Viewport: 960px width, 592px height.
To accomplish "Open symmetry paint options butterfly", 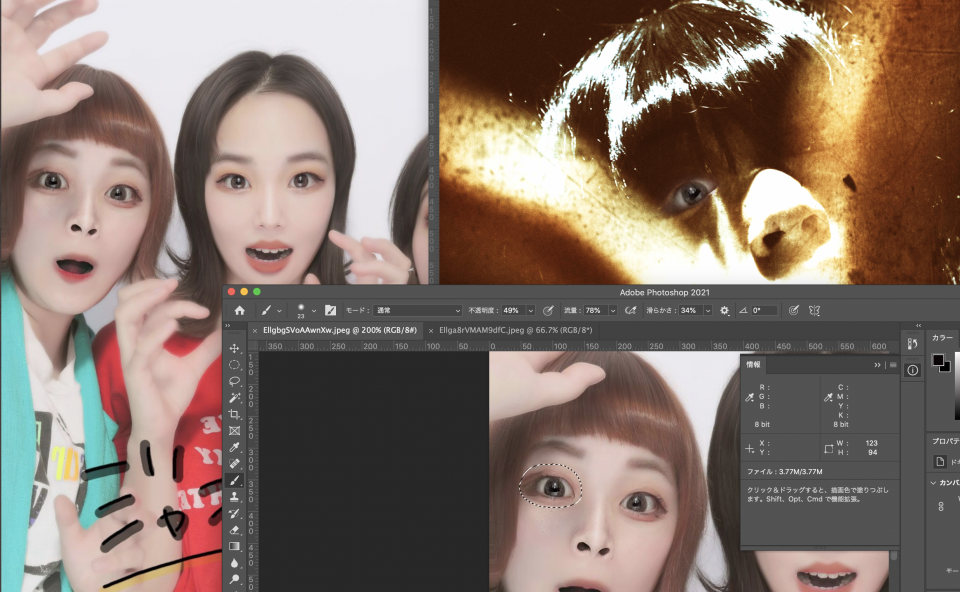I will pyautogui.click(x=814, y=310).
